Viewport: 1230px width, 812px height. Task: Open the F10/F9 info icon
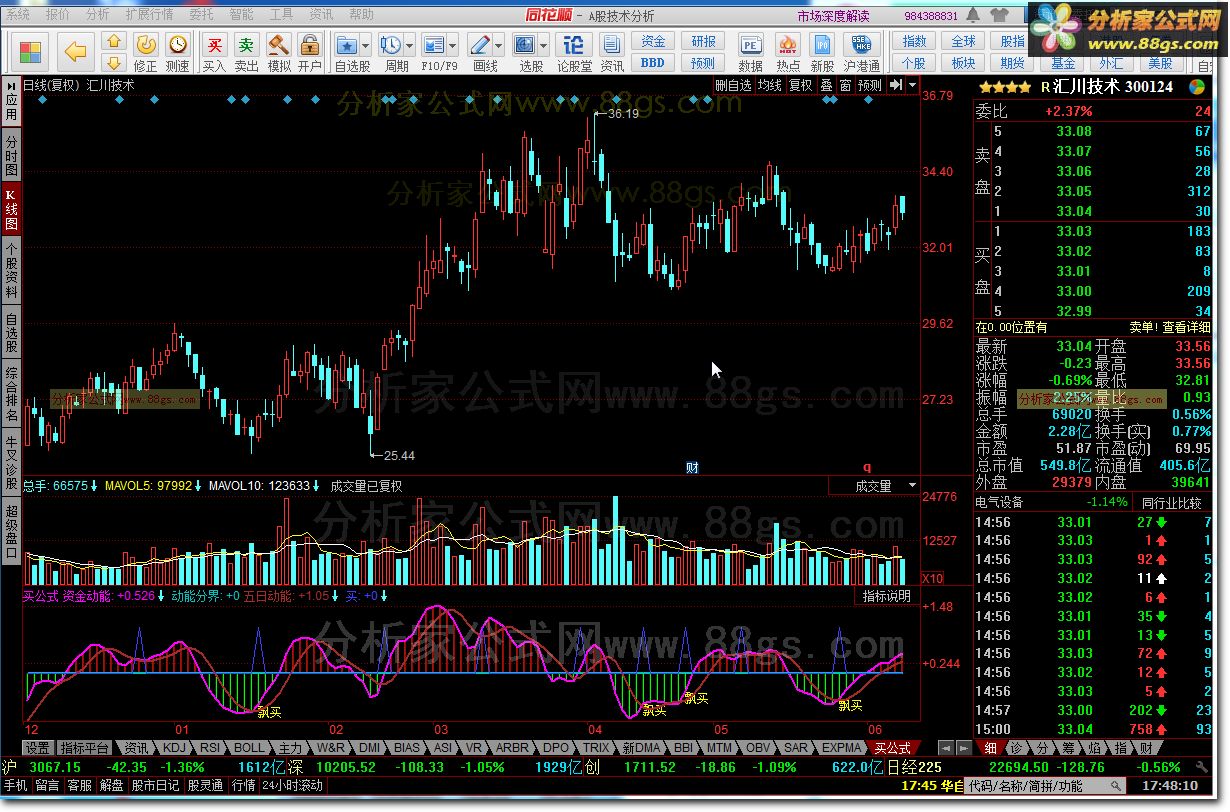[434, 45]
